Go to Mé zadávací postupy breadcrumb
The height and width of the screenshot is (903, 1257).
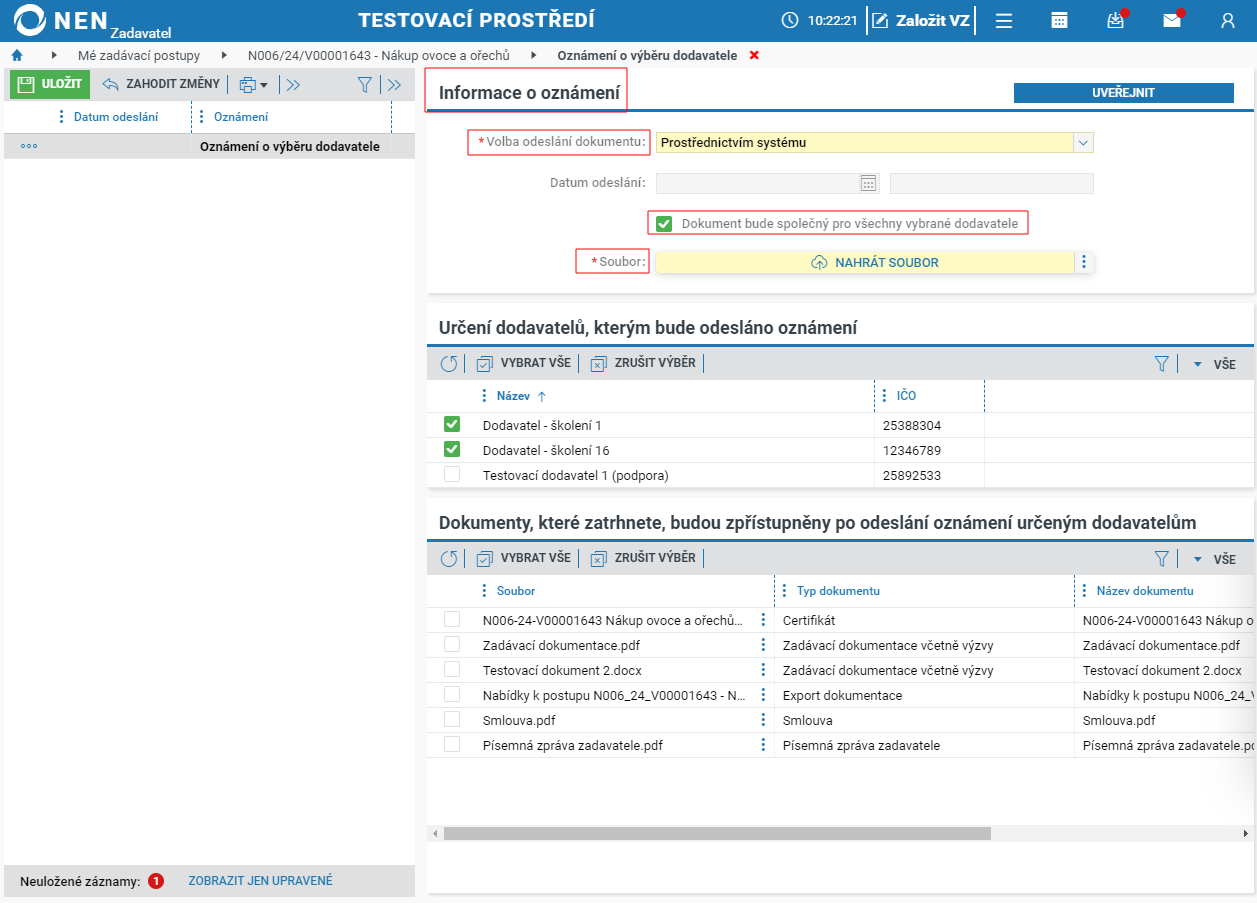pyautogui.click(x=139, y=55)
